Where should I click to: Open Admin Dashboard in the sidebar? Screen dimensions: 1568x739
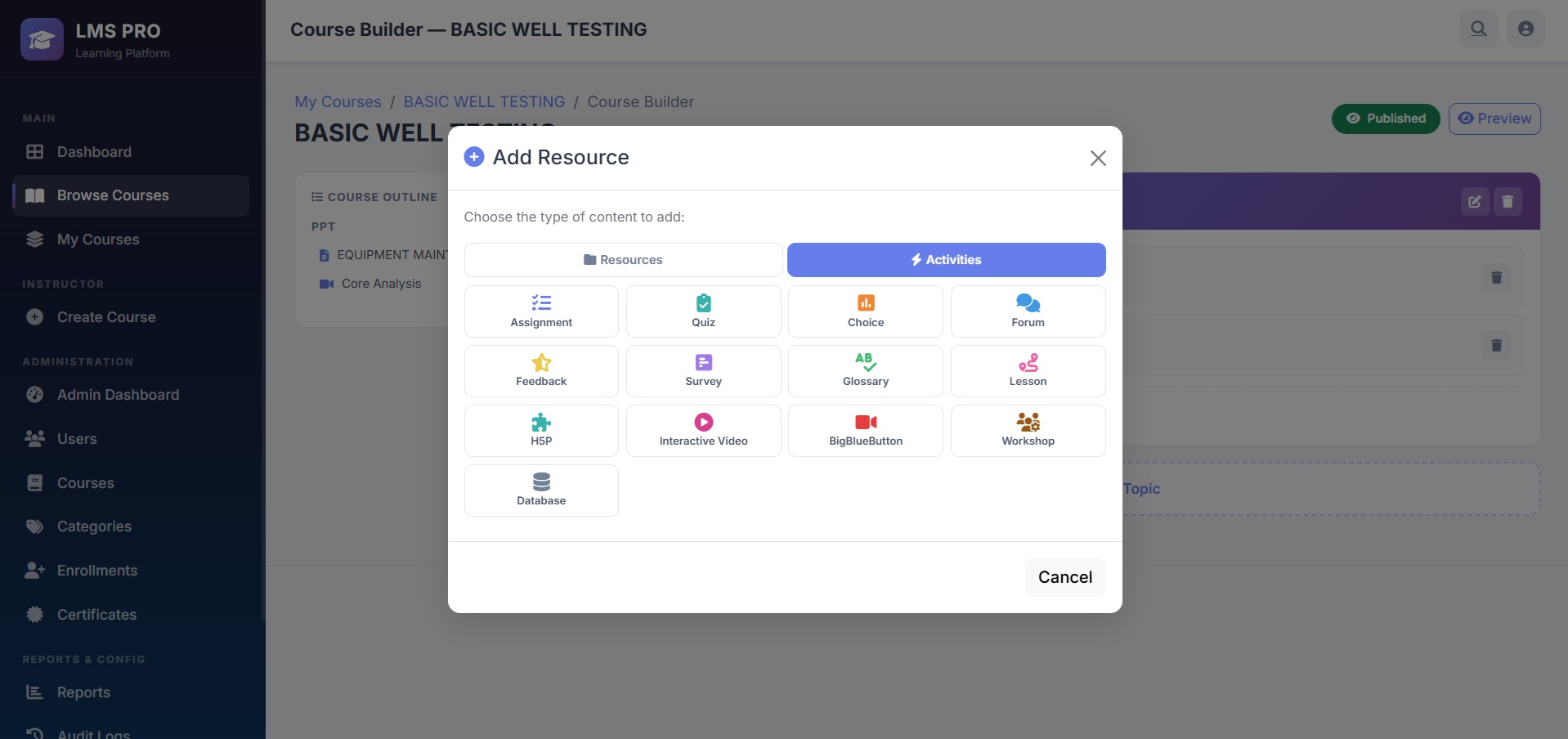(131, 395)
